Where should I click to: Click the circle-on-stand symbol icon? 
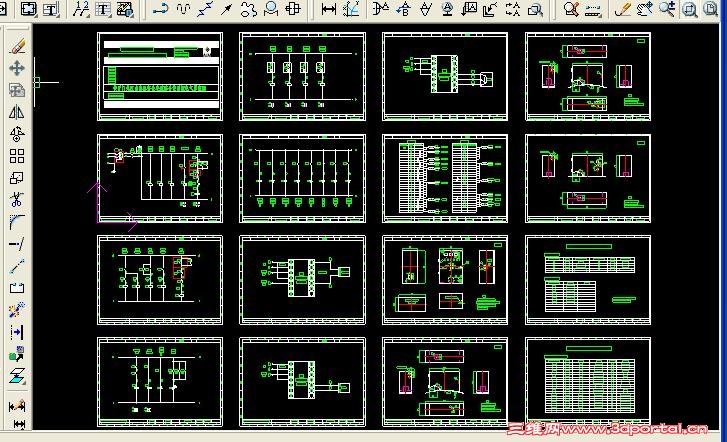click(x=271, y=9)
